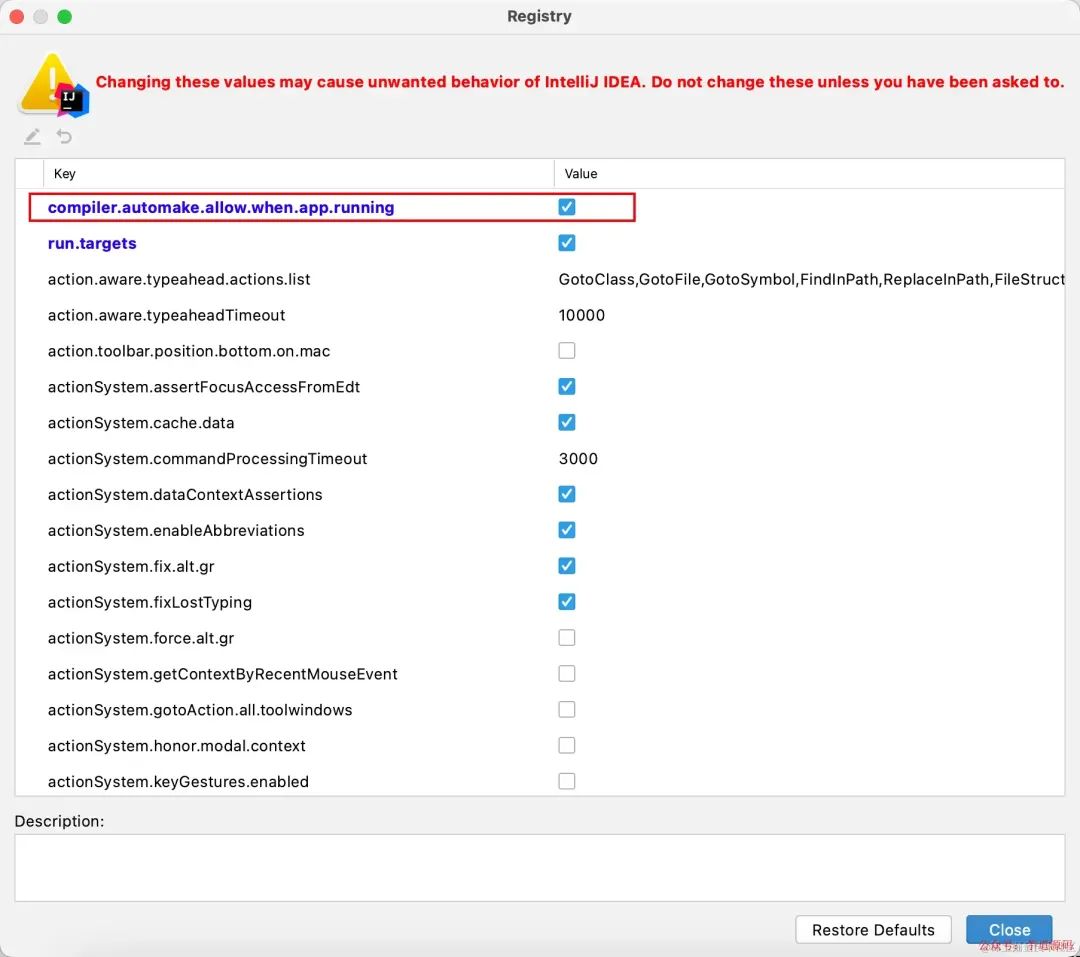Uncheck actionSystem.fix.alt.gr checkbox
This screenshot has width=1080, height=957.
click(x=567, y=566)
